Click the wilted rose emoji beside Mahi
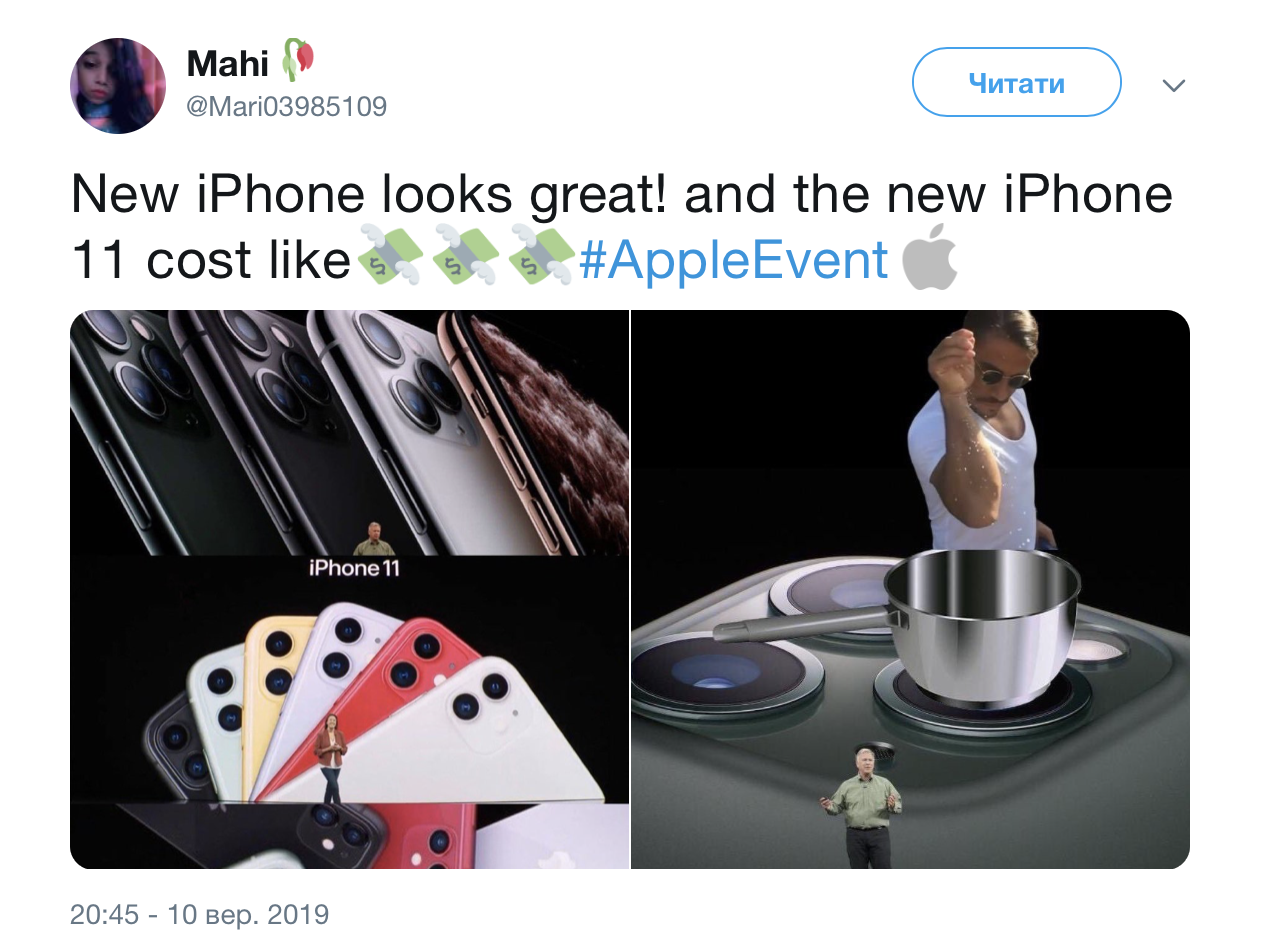Viewport: 1264px width, 952px height. coord(298,61)
